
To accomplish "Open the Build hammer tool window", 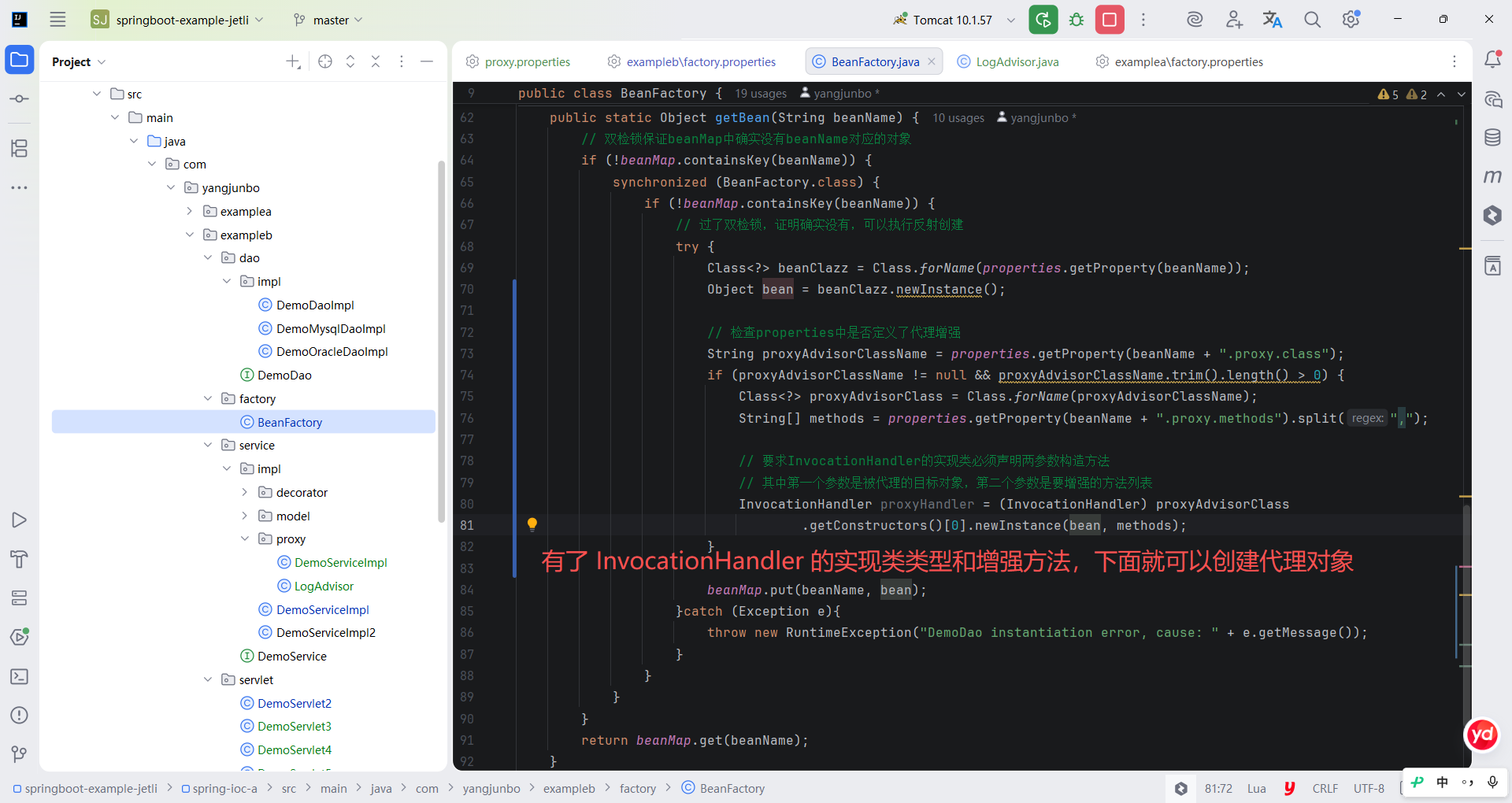I will (20, 560).
